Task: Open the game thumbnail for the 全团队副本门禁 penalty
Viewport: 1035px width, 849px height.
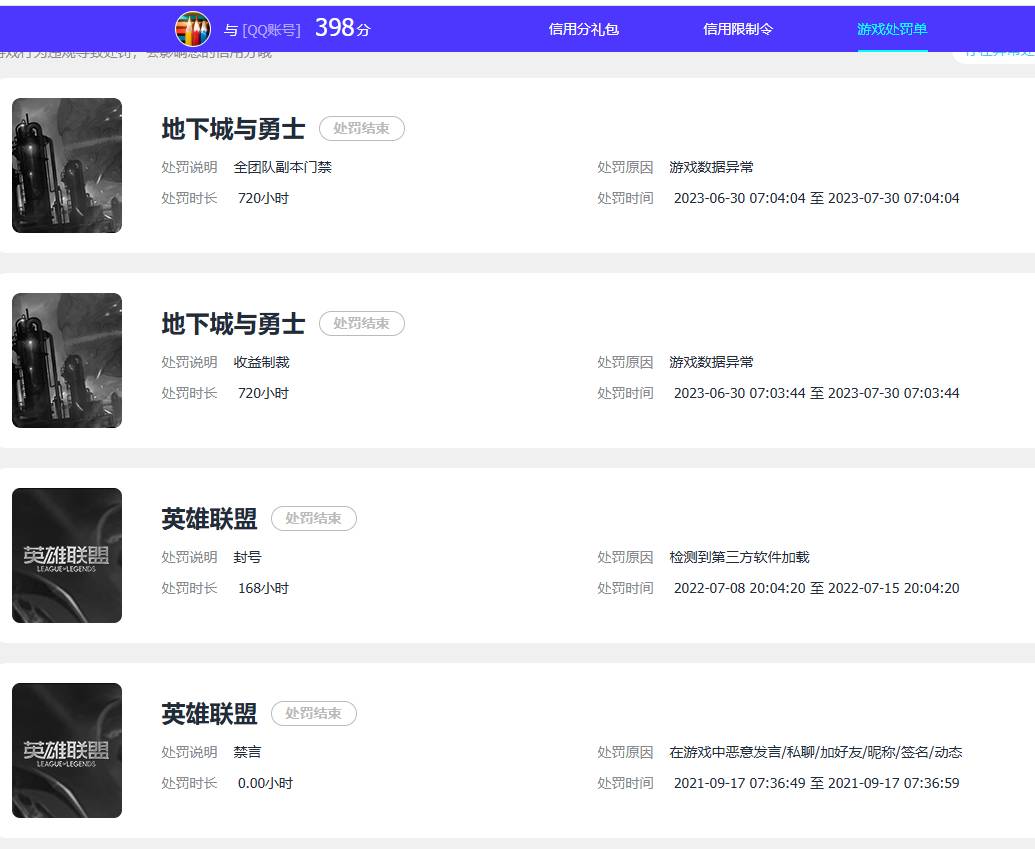Action: [x=67, y=165]
